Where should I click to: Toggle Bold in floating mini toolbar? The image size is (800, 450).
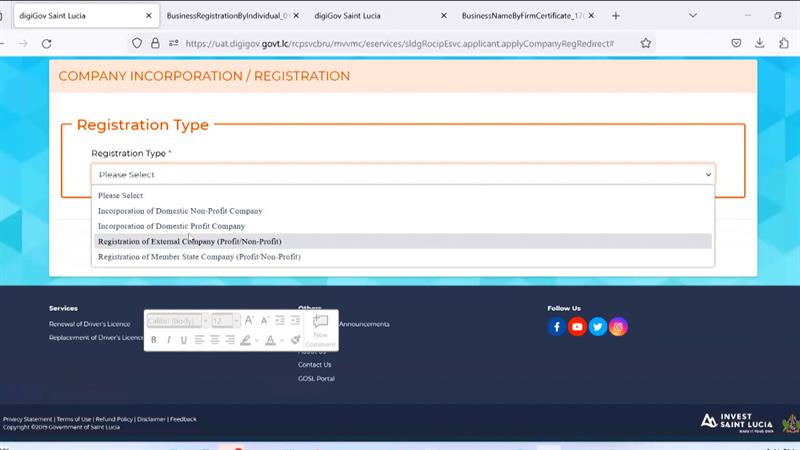pyautogui.click(x=153, y=340)
